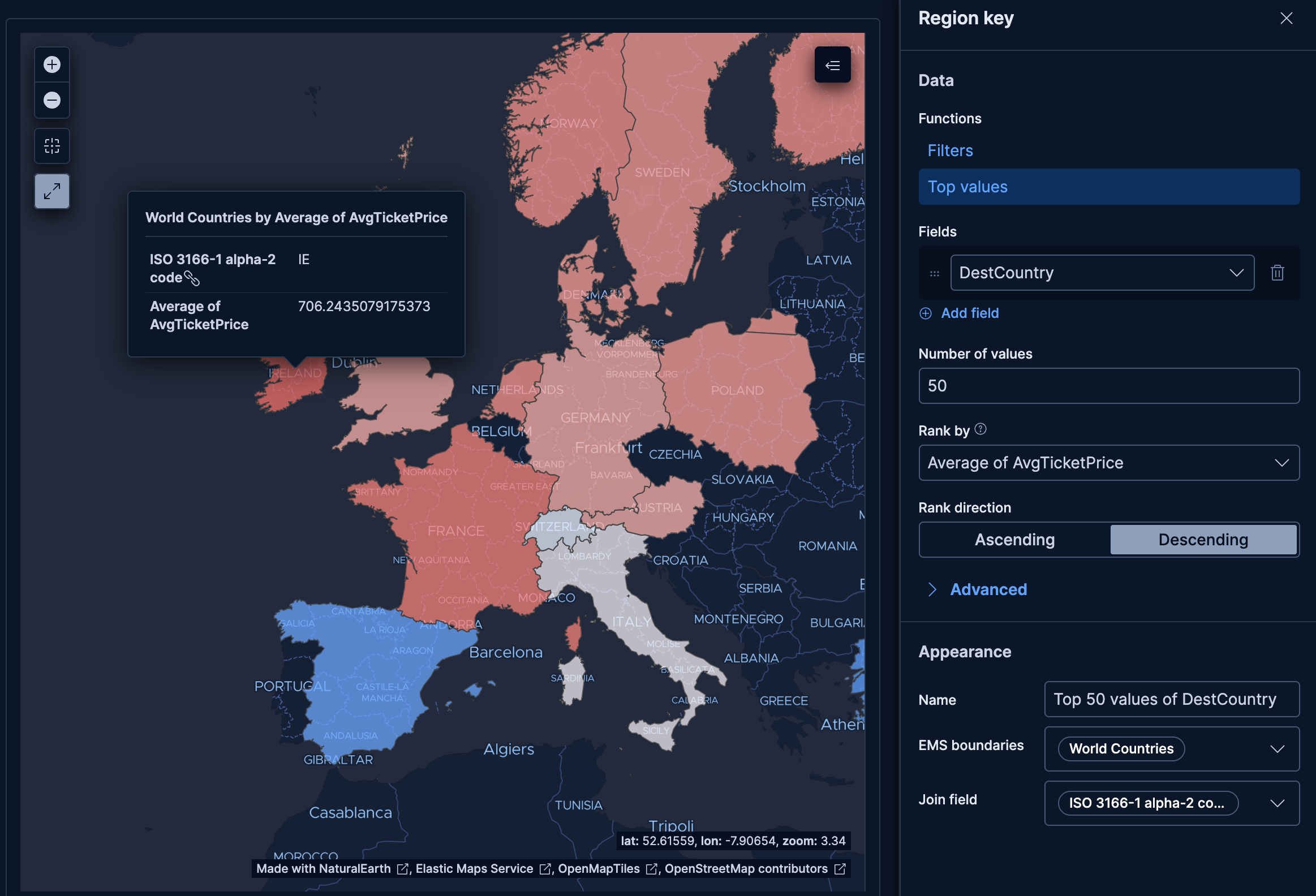Click the fit-to-data-bounds map icon
This screenshot has width=1316, height=896.
tap(51, 145)
